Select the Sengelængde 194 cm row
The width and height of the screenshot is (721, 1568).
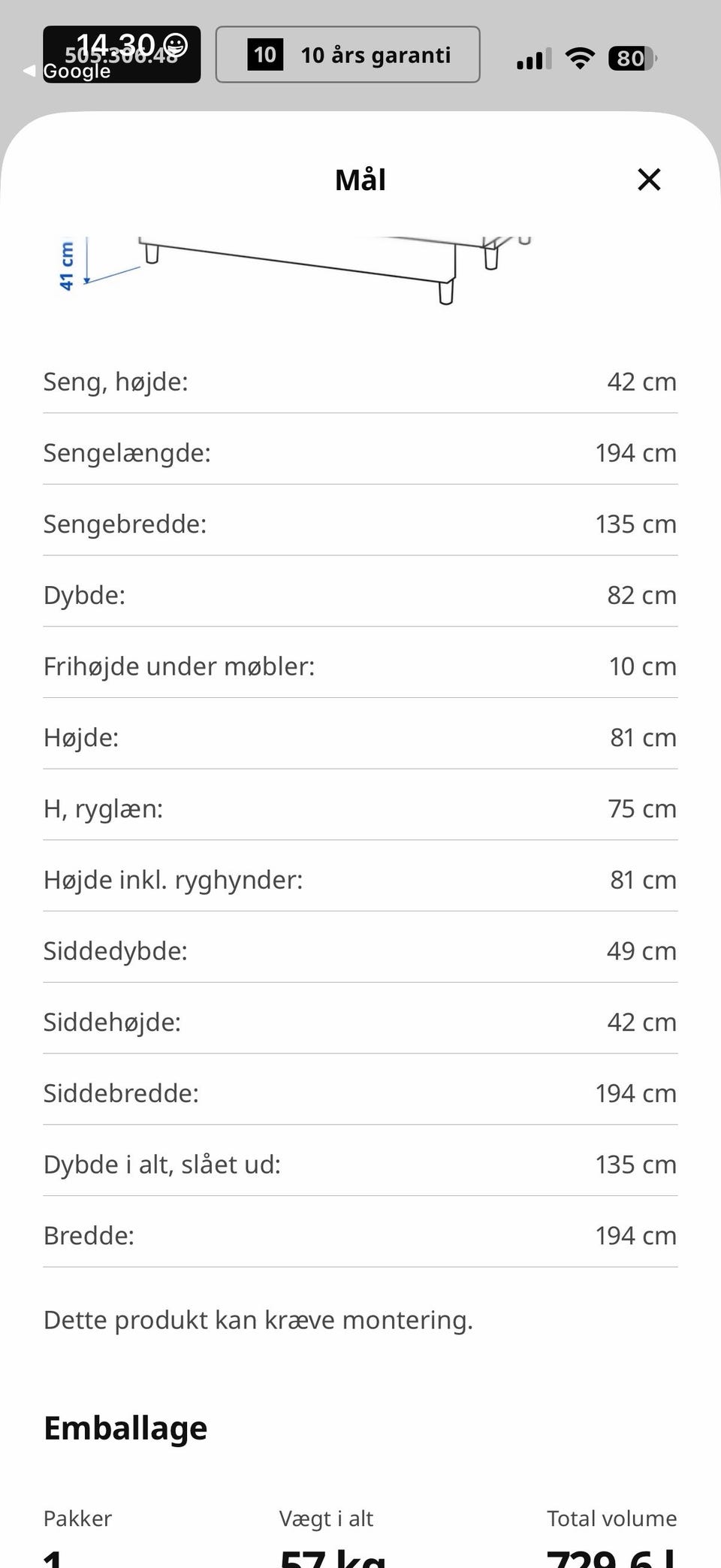click(360, 453)
